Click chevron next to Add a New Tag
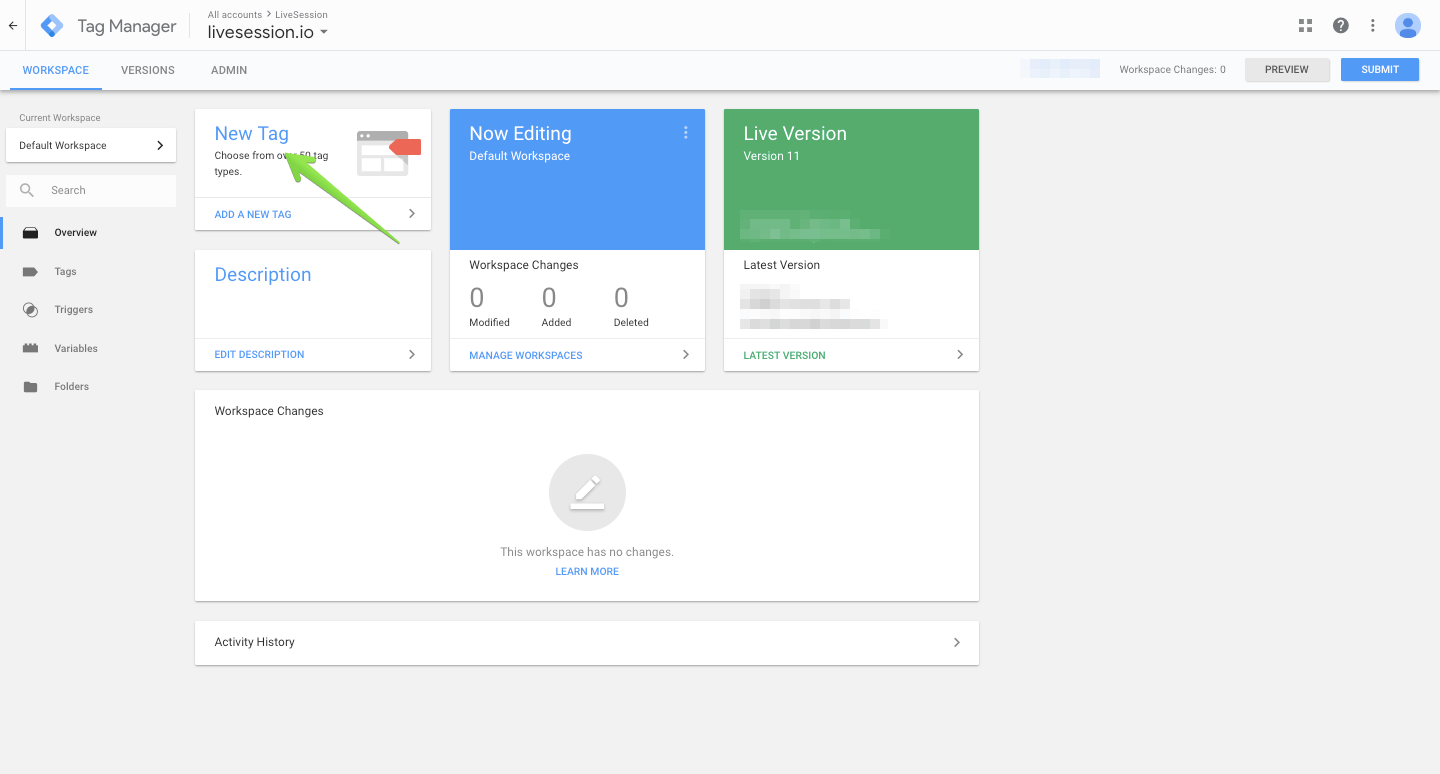Viewport: 1440px width, 774px height. 411,214
